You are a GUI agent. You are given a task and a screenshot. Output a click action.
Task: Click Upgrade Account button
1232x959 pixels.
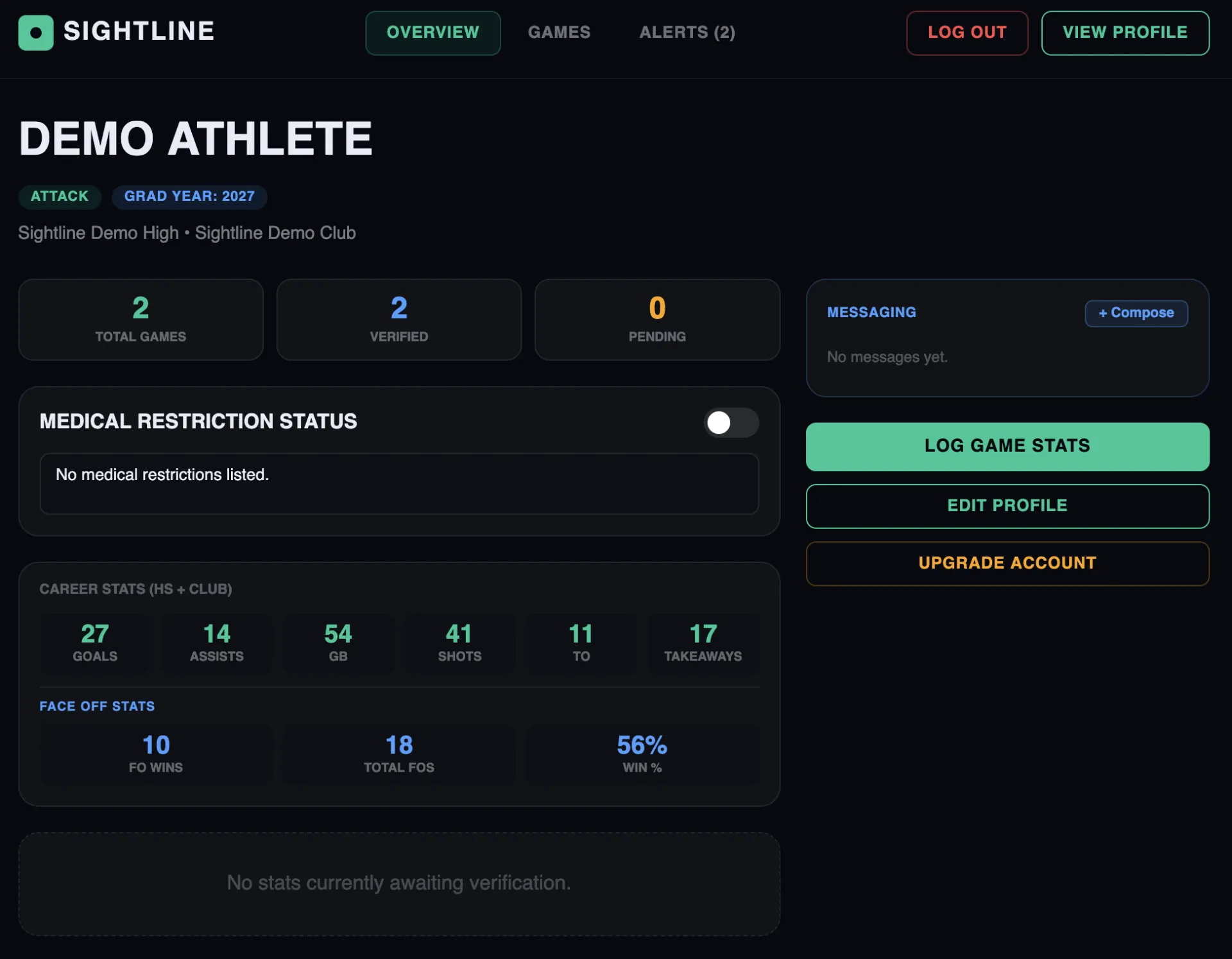point(1007,564)
